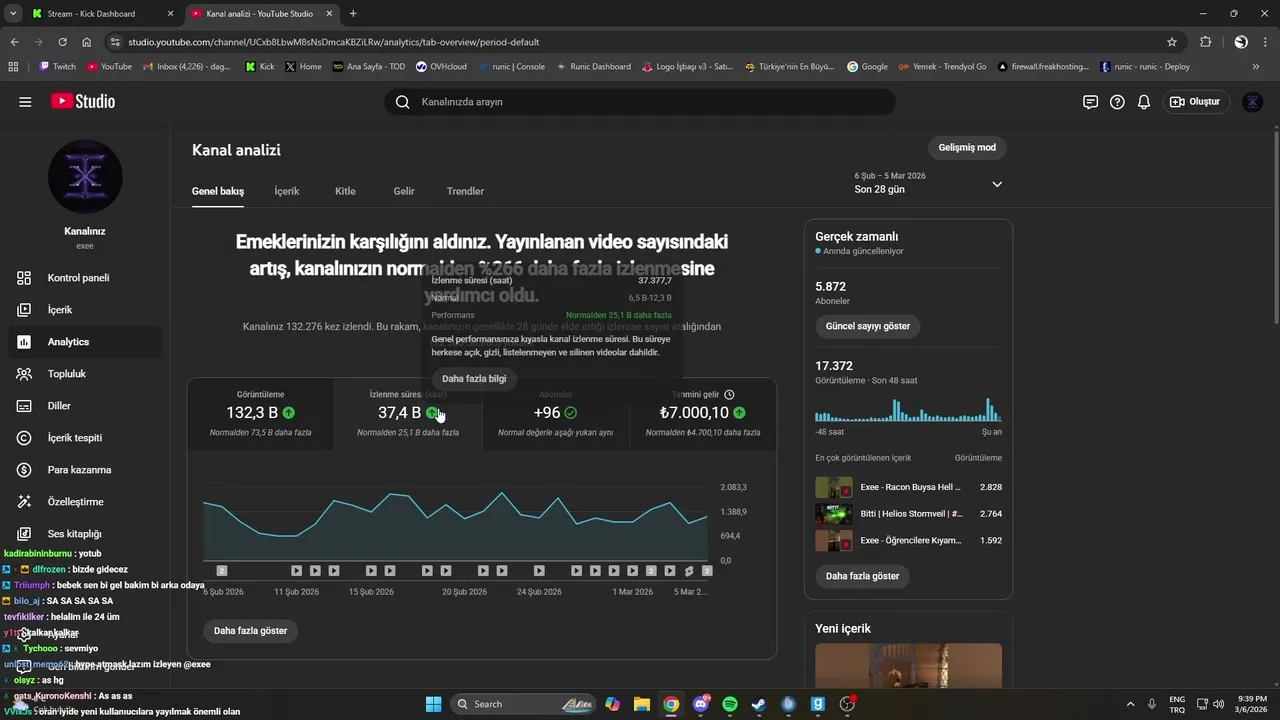Open the Bitti | Helios Stormveil video row
Viewport: 1280px width, 720px height.
click(x=908, y=514)
